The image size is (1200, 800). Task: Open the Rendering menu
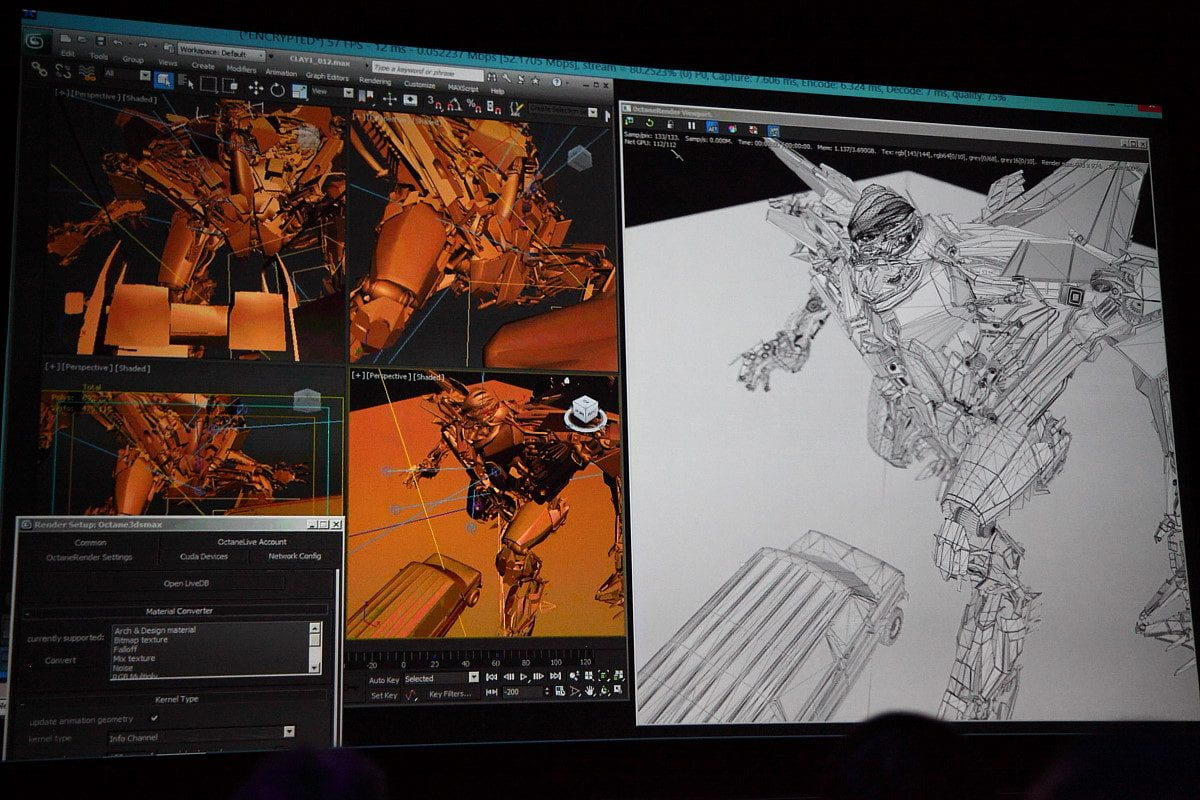[375, 80]
